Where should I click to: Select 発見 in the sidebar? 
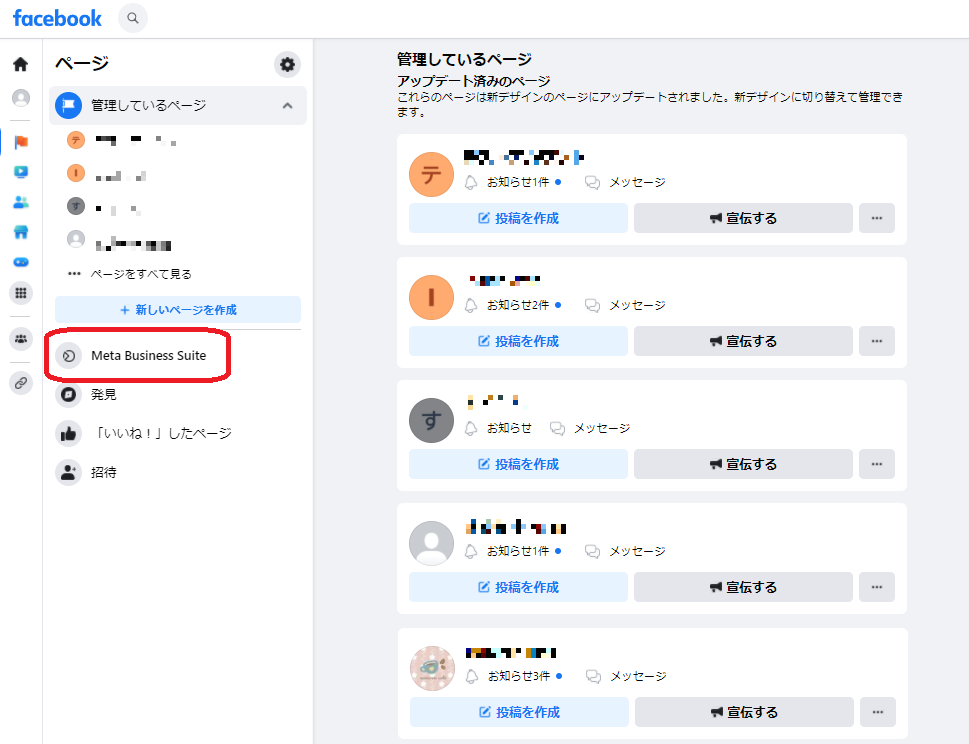pos(104,394)
